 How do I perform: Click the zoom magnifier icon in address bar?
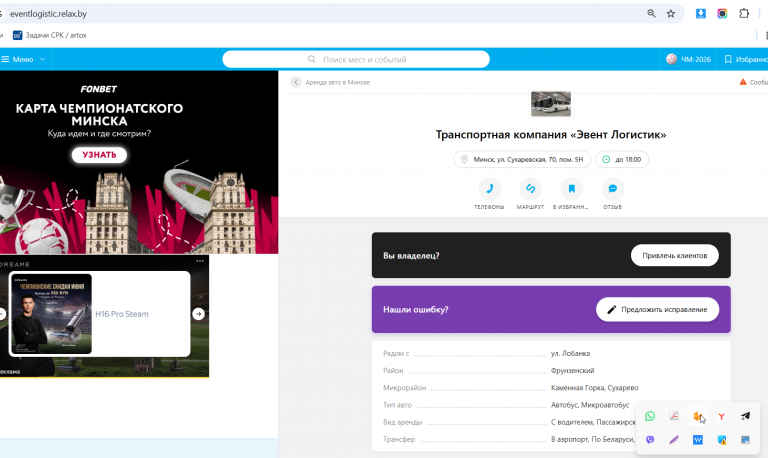pos(651,14)
